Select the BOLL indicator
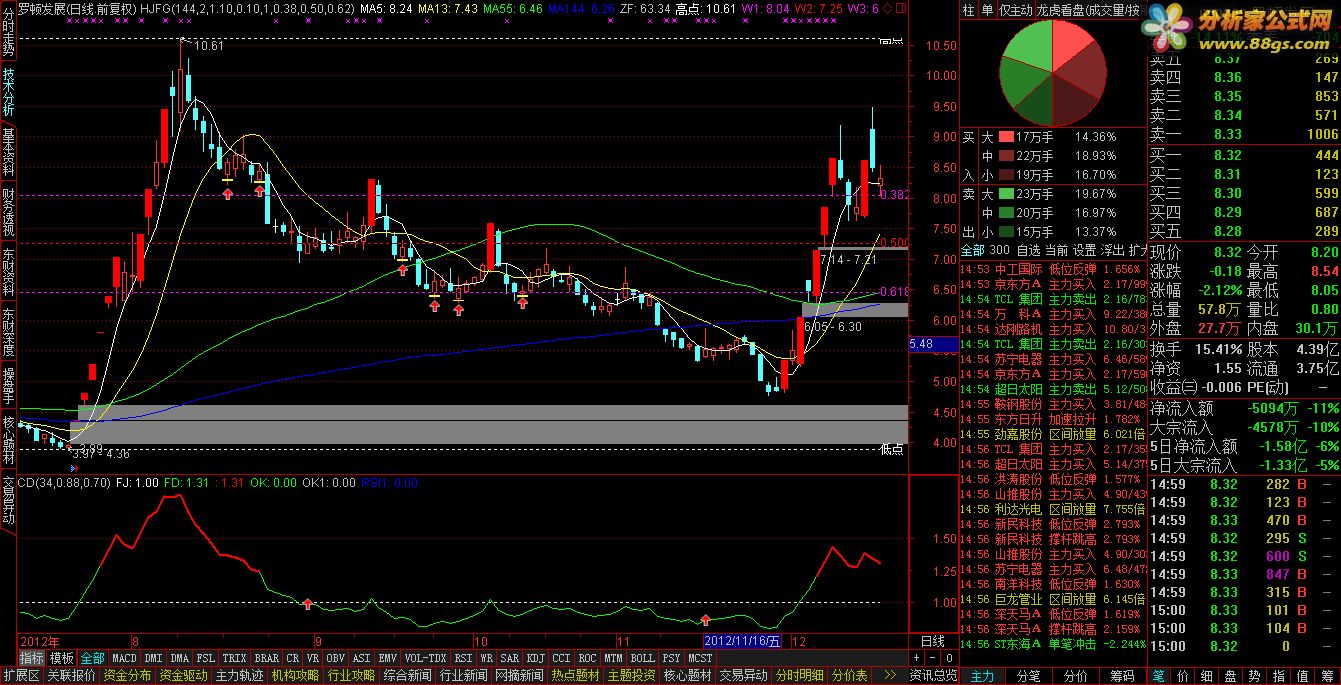This screenshot has width=1341, height=685. [x=643, y=659]
